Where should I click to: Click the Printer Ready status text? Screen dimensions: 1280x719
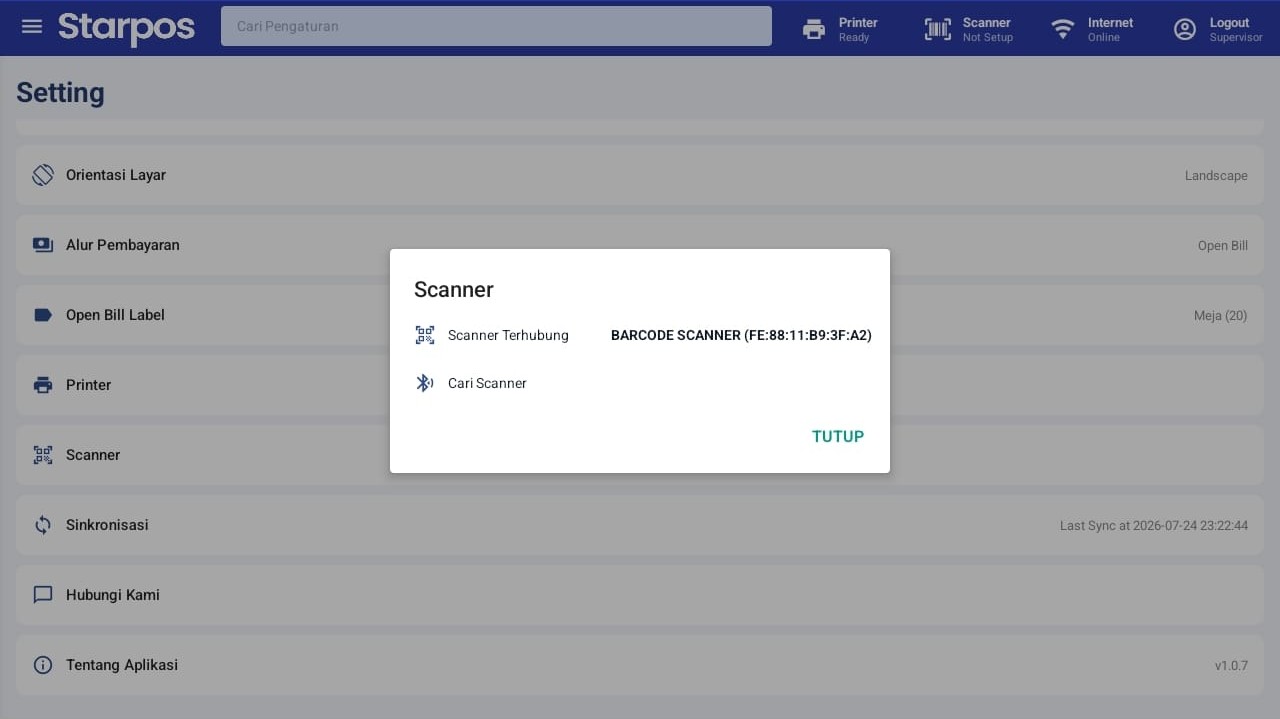point(858,29)
